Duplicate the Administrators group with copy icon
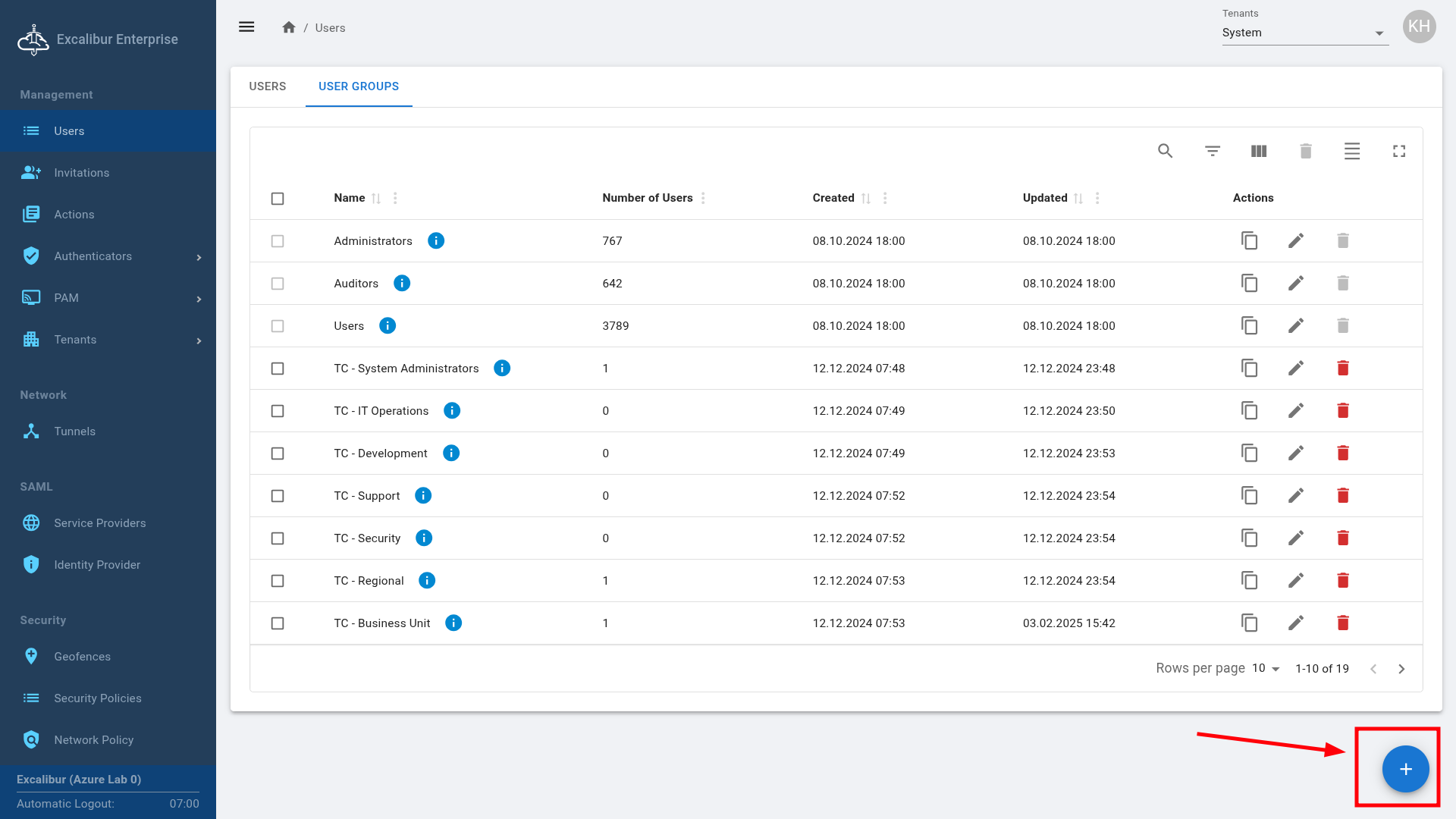This screenshot has height=819, width=1456. pyautogui.click(x=1249, y=241)
